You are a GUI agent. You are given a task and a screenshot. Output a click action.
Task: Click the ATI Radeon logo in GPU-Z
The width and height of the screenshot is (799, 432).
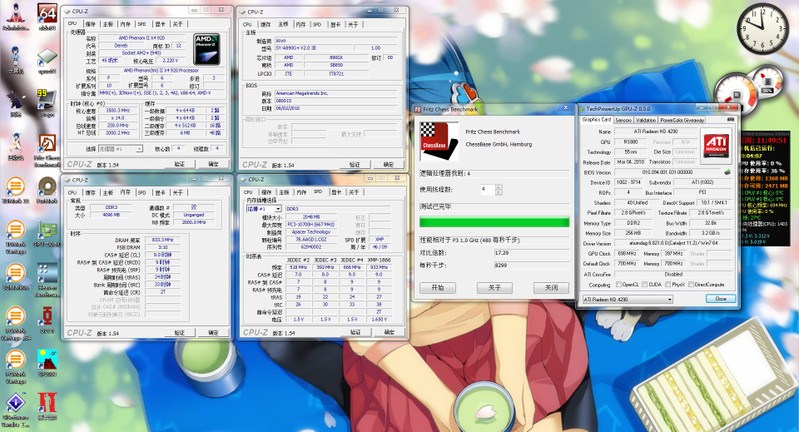click(x=715, y=145)
